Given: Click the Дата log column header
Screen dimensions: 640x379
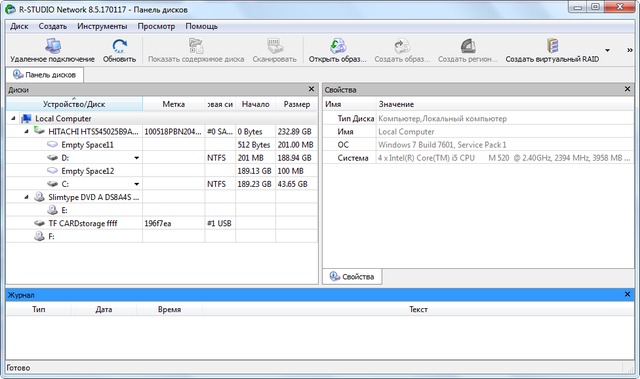Looking at the screenshot, I should point(104,309).
